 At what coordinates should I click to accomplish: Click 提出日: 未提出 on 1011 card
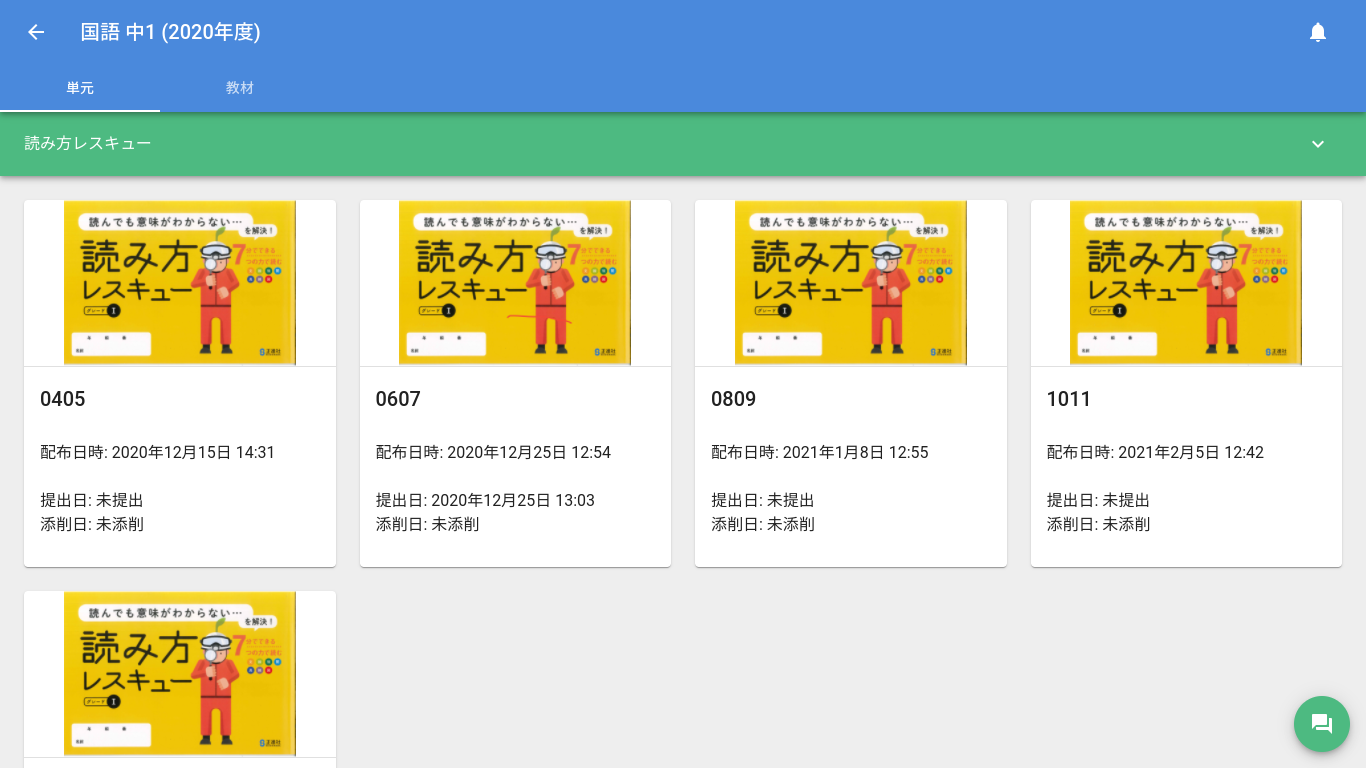click(x=1099, y=500)
